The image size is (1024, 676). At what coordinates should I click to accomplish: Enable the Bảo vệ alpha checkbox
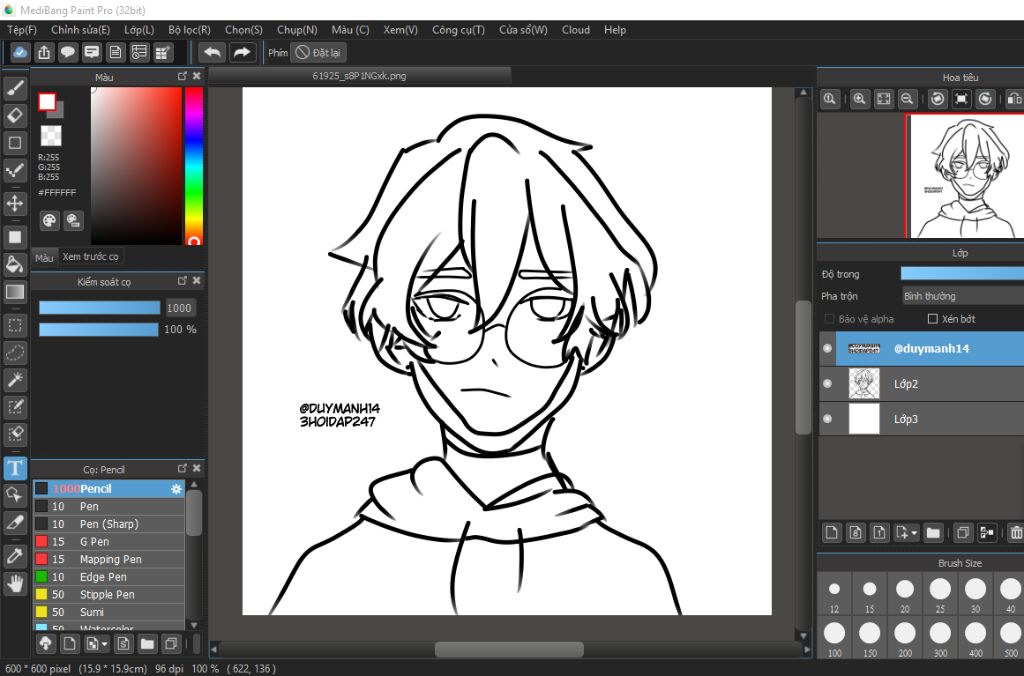(x=829, y=319)
